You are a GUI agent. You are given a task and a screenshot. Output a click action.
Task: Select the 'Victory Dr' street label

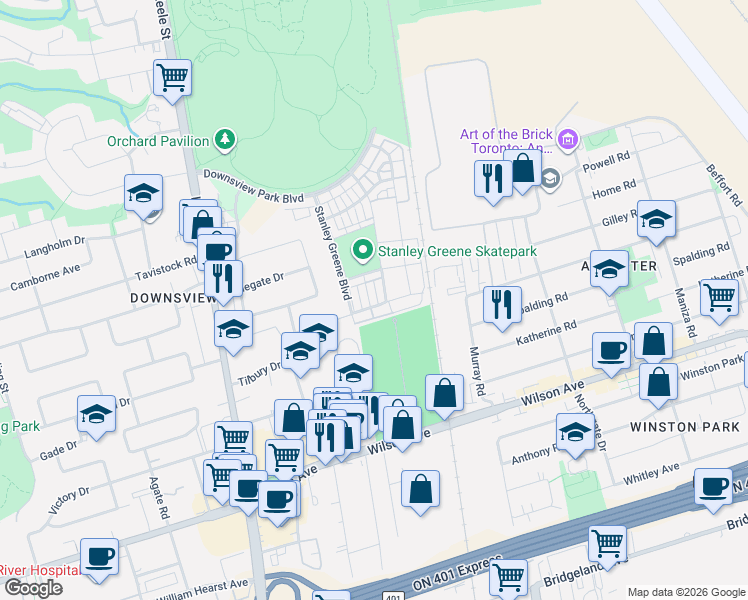[x=69, y=500]
